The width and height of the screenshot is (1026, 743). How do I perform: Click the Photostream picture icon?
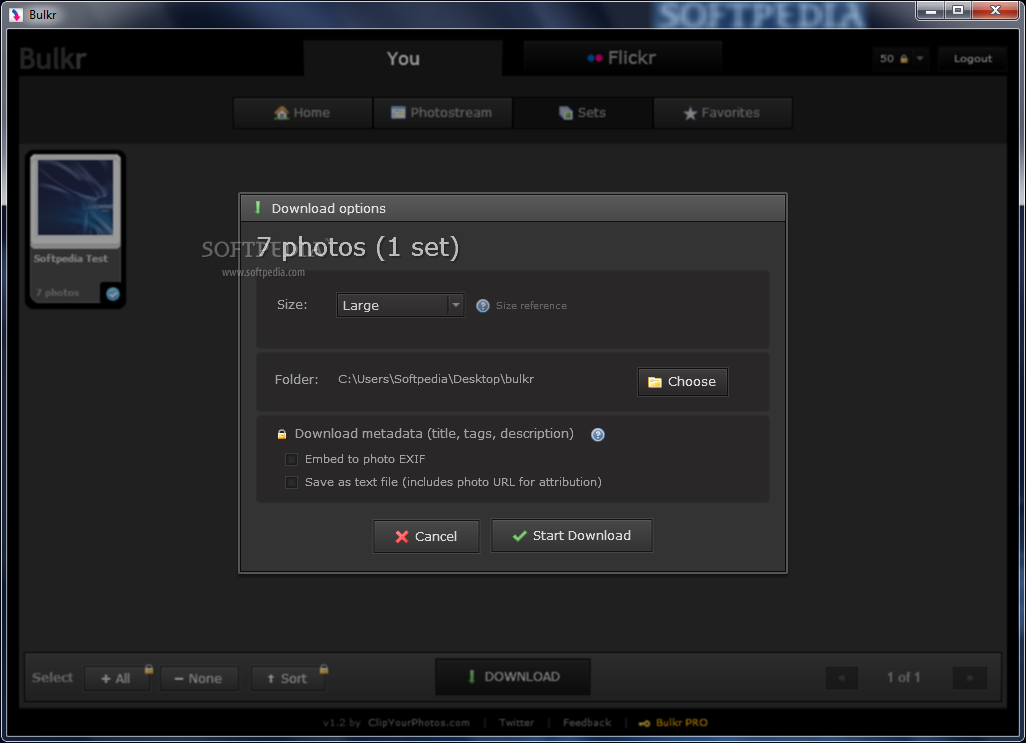398,112
